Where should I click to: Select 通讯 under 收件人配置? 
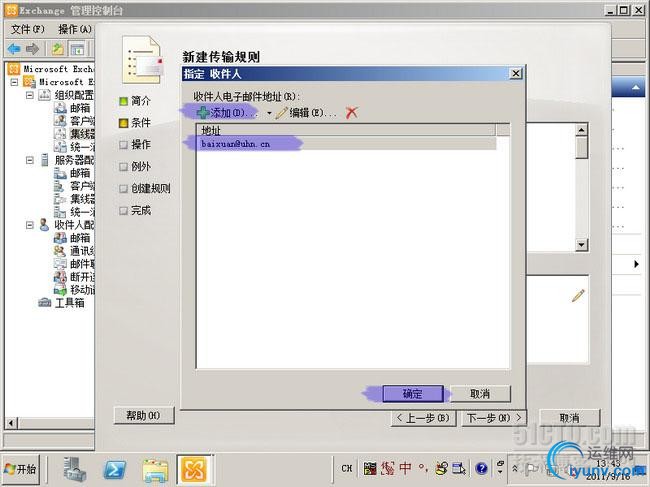75,251
